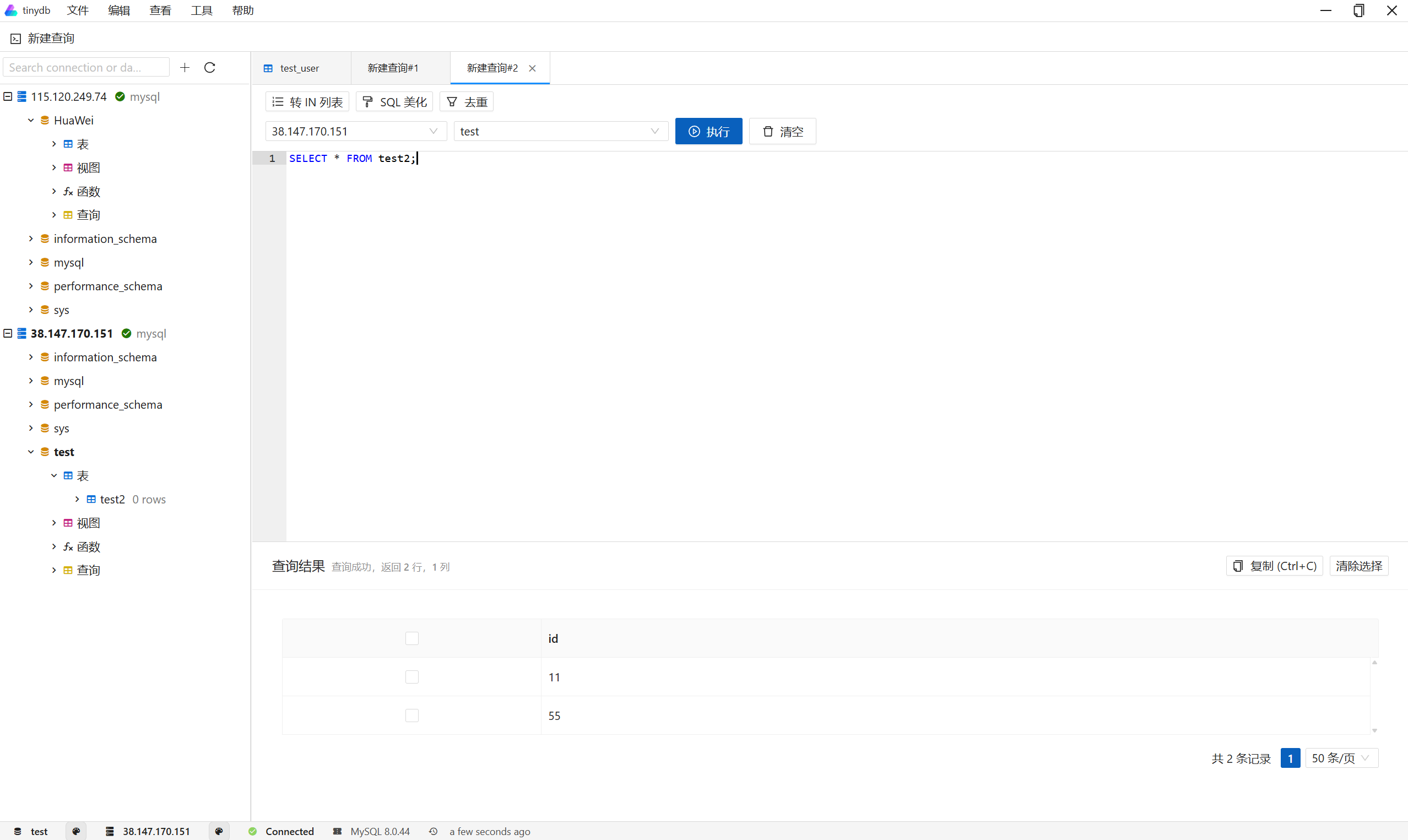1408x840 pixels.
Task: Close the 新建查询#2 tab
Action: 532,68
